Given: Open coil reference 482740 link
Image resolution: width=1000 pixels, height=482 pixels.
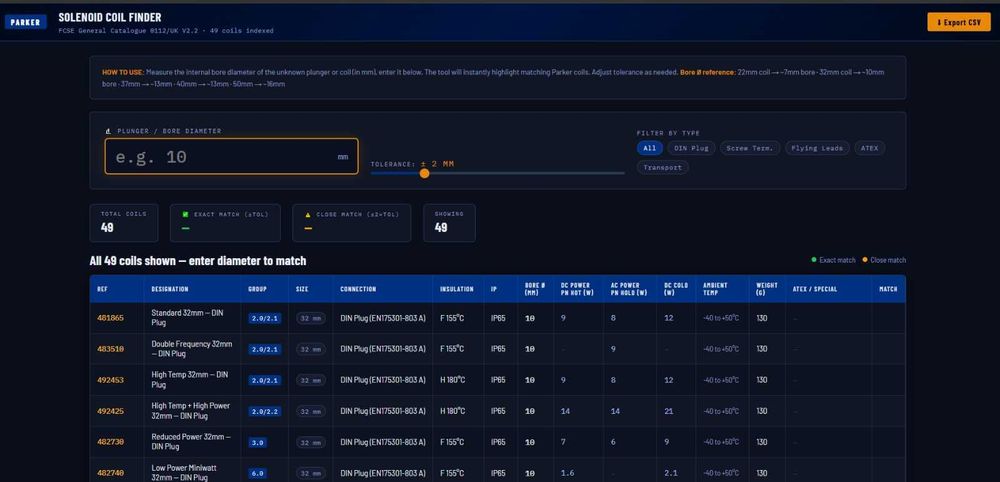Looking at the screenshot, I should tap(110, 473).
